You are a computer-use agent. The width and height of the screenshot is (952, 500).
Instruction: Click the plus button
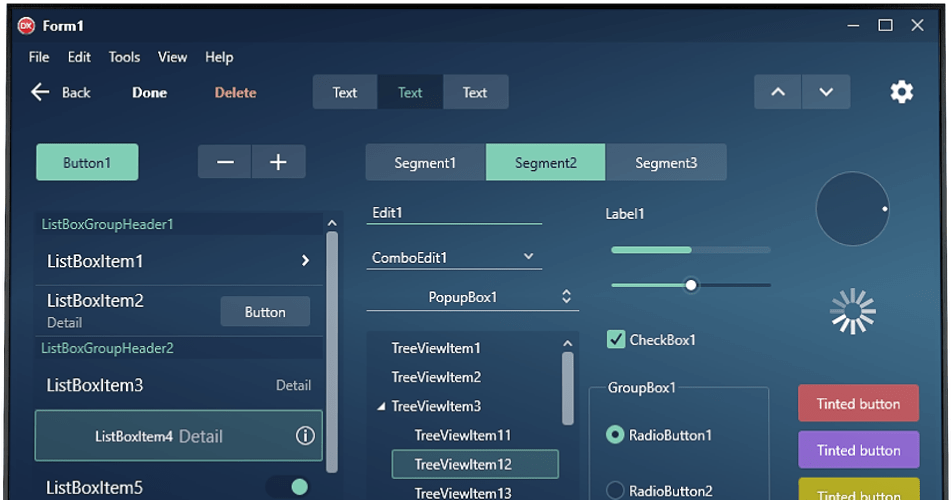coord(279,162)
